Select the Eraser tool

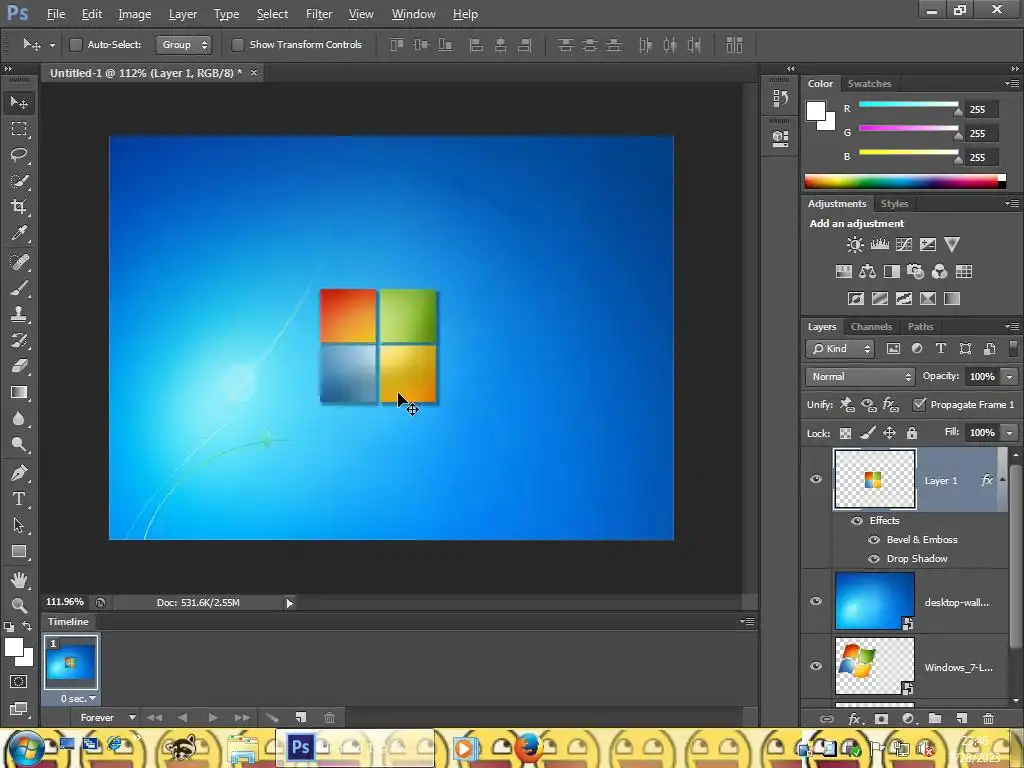click(x=19, y=366)
